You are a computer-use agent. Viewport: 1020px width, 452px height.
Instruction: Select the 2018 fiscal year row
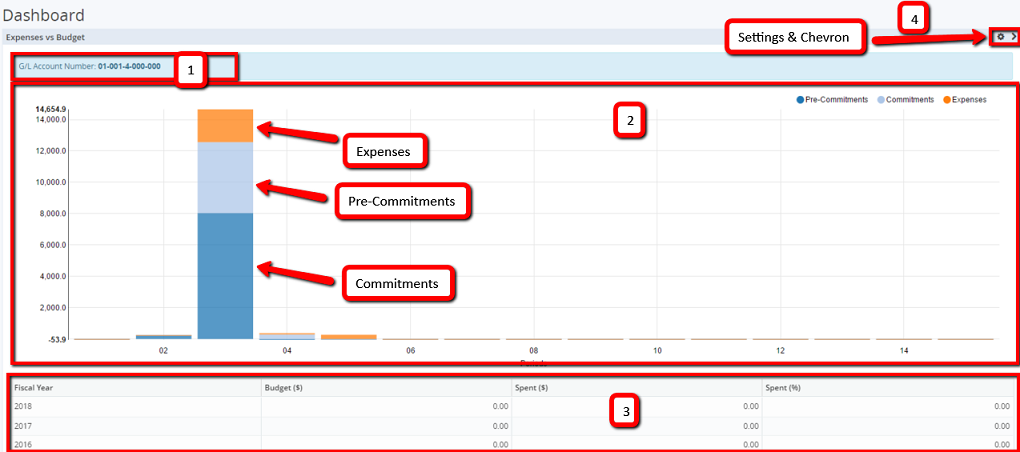[x=26, y=406]
